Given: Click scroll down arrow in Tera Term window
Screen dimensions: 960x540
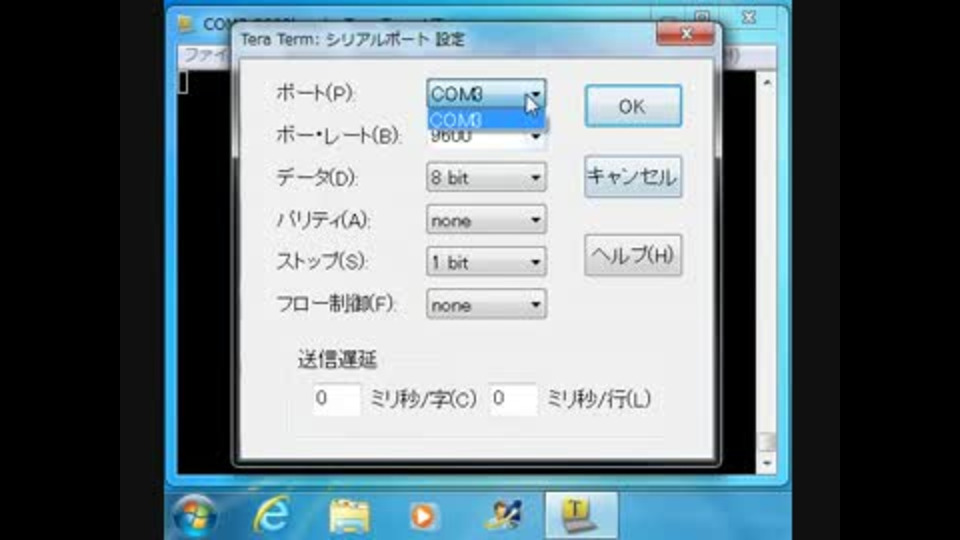Looking at the screenshot, I should (x=767, y=463).
